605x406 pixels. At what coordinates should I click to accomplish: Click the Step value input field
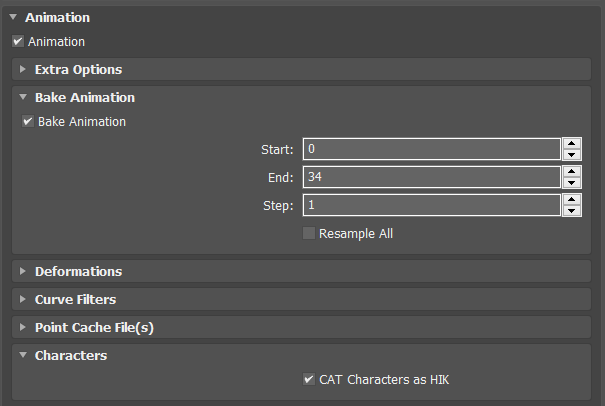tap(430, 205)
